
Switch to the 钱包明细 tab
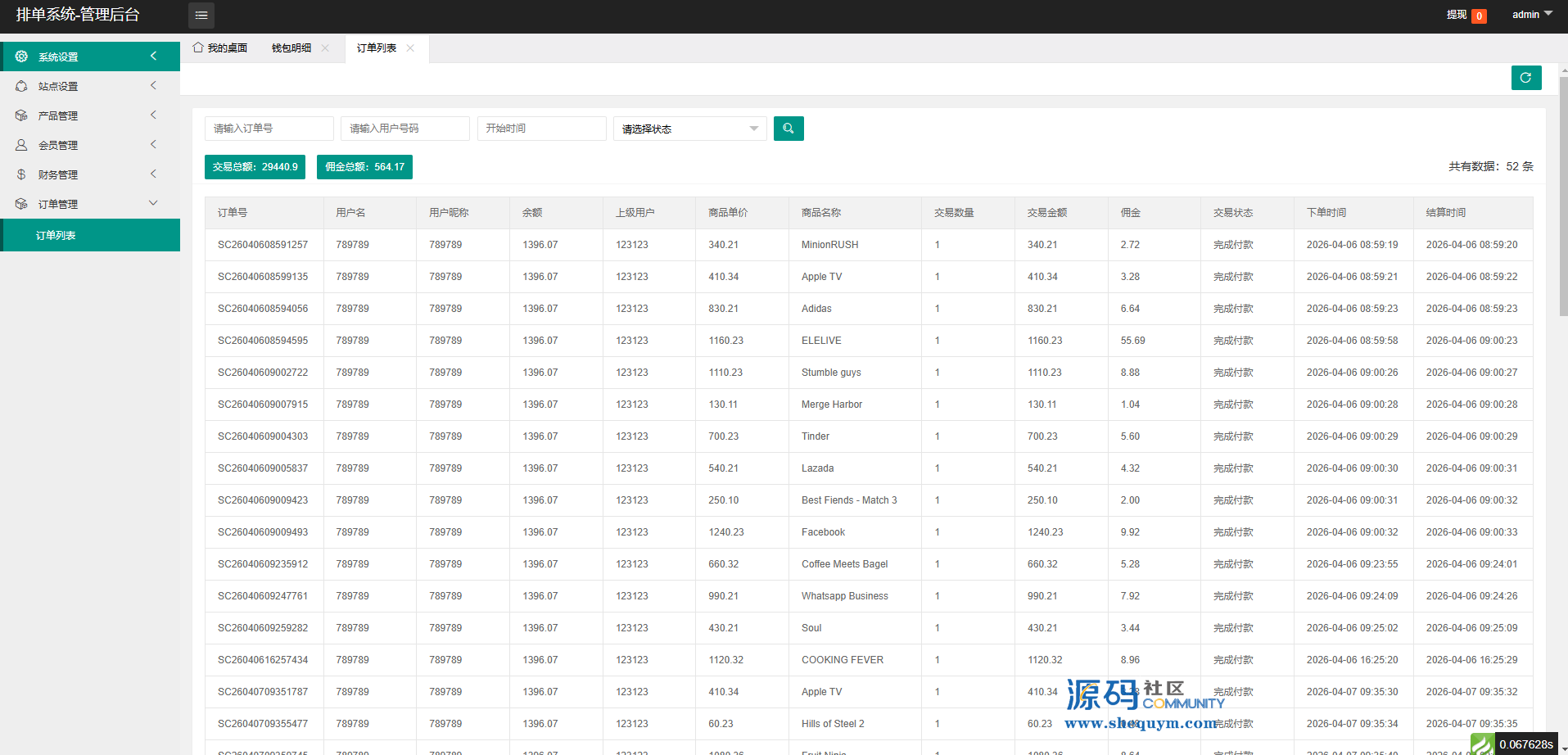tap(291, 48)
